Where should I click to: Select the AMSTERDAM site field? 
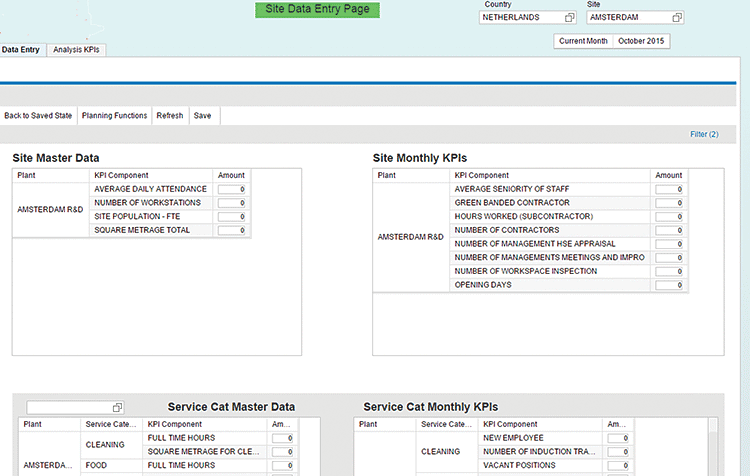(628, 18)
